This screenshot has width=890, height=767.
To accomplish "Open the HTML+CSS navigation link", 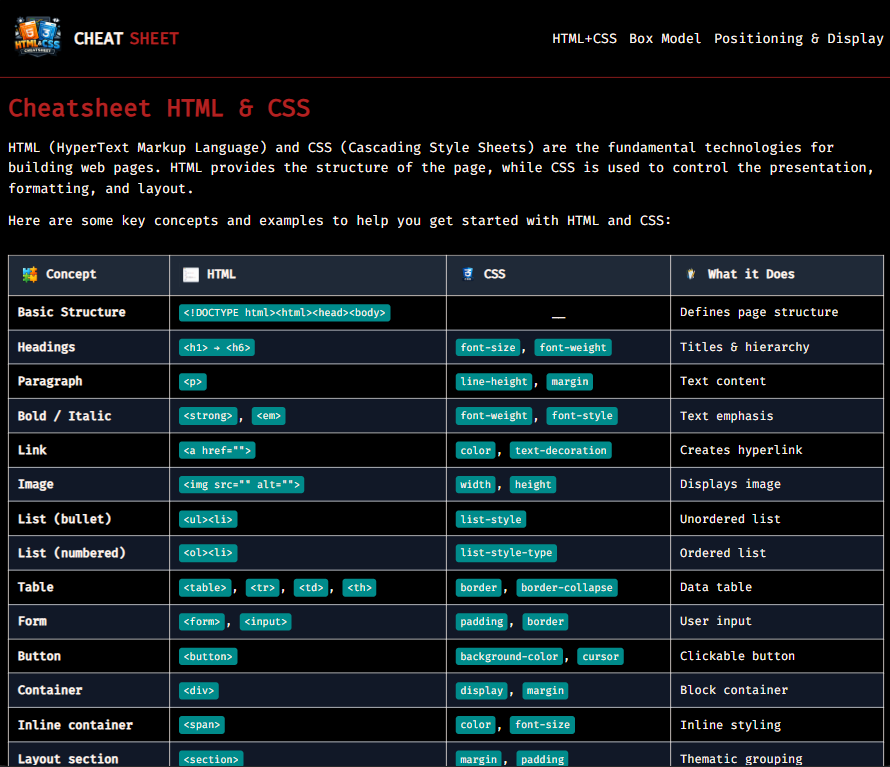I will tap(584, 39).
